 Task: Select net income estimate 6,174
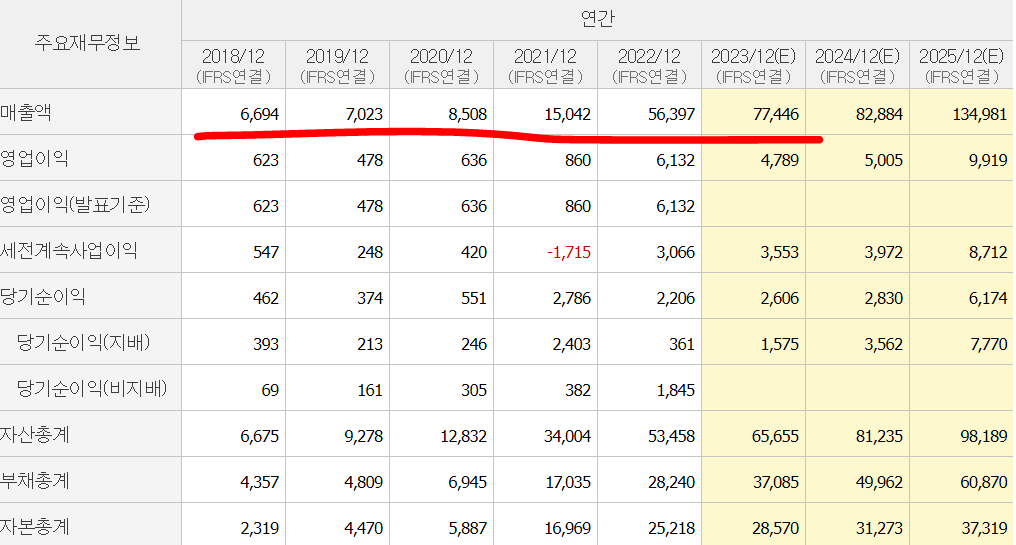(x=987, y=298)
